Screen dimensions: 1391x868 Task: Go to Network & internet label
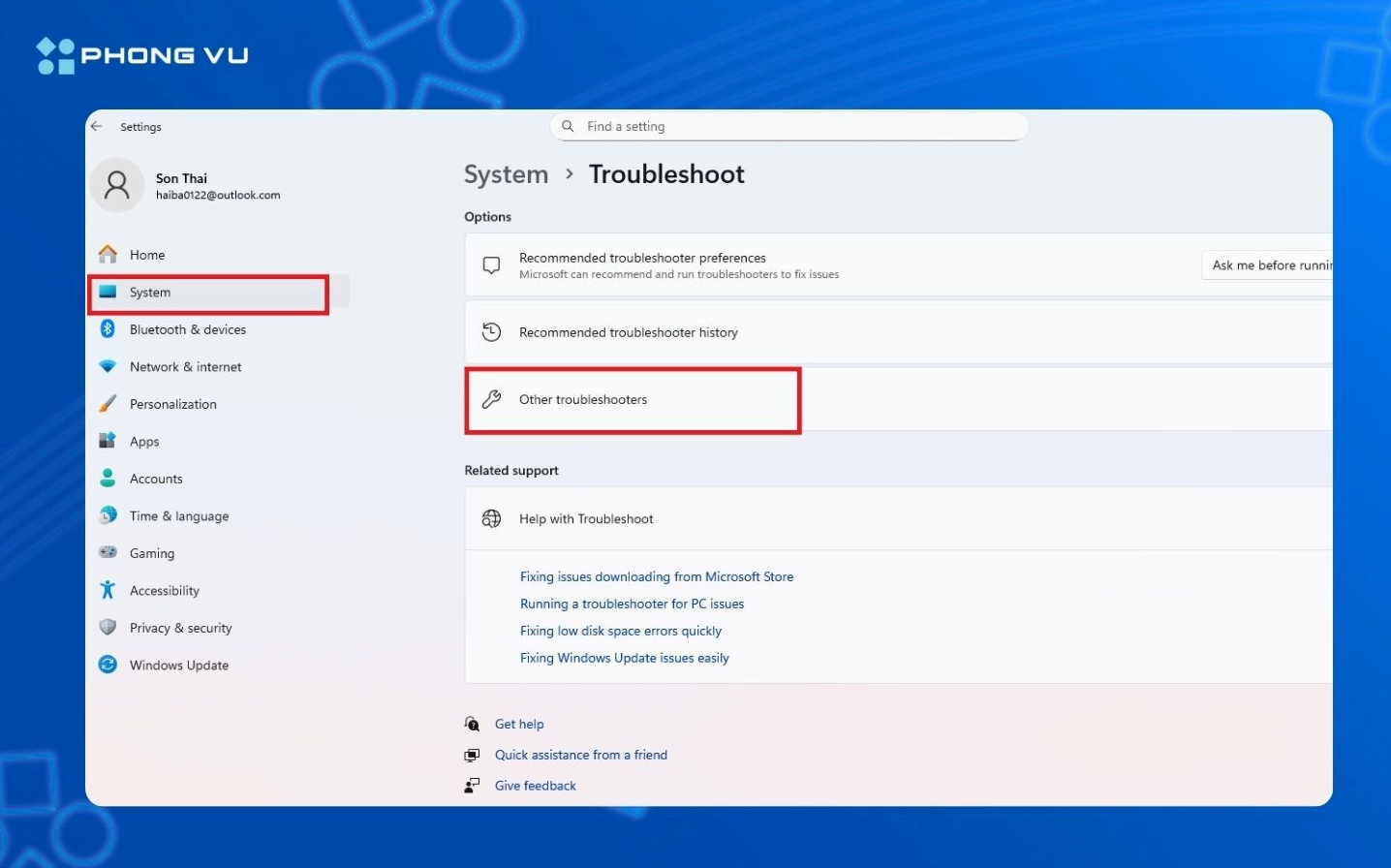[x=186, y=366]
